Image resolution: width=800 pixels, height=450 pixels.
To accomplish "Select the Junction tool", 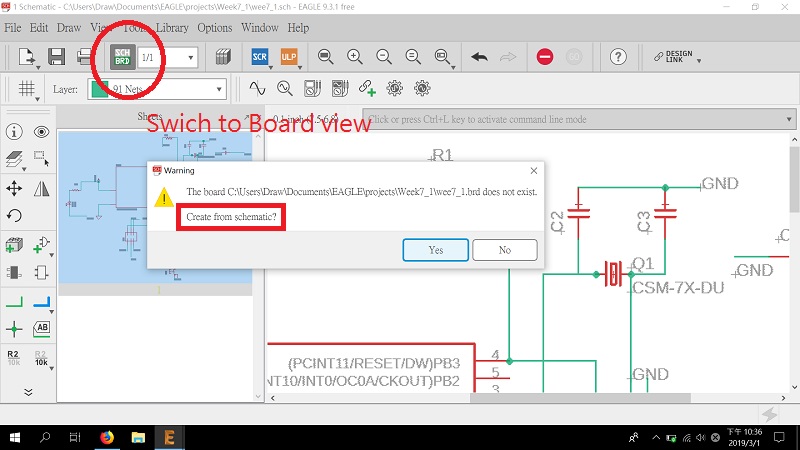I will pos(14,329).
